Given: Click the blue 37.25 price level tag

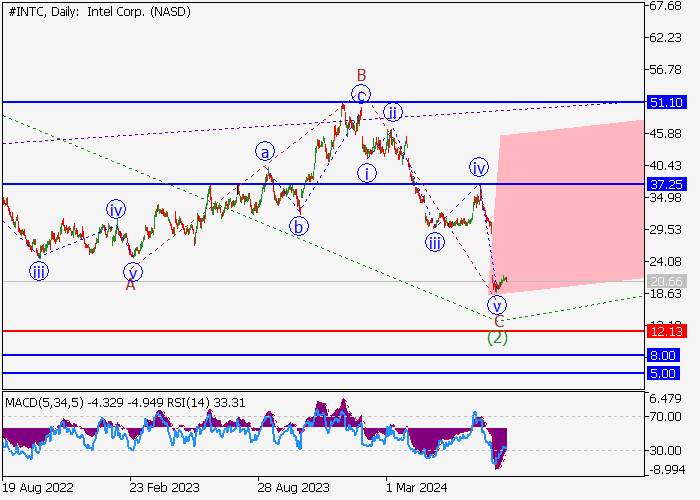Looking at the screenshot, I should (667, 184).
